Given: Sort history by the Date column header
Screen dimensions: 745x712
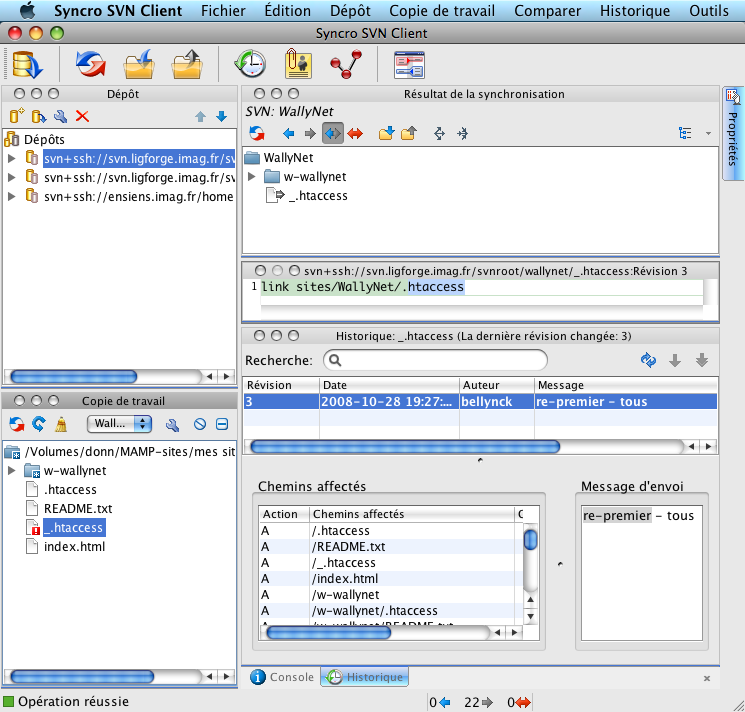Looking at the screenshot, I should 389,385.
